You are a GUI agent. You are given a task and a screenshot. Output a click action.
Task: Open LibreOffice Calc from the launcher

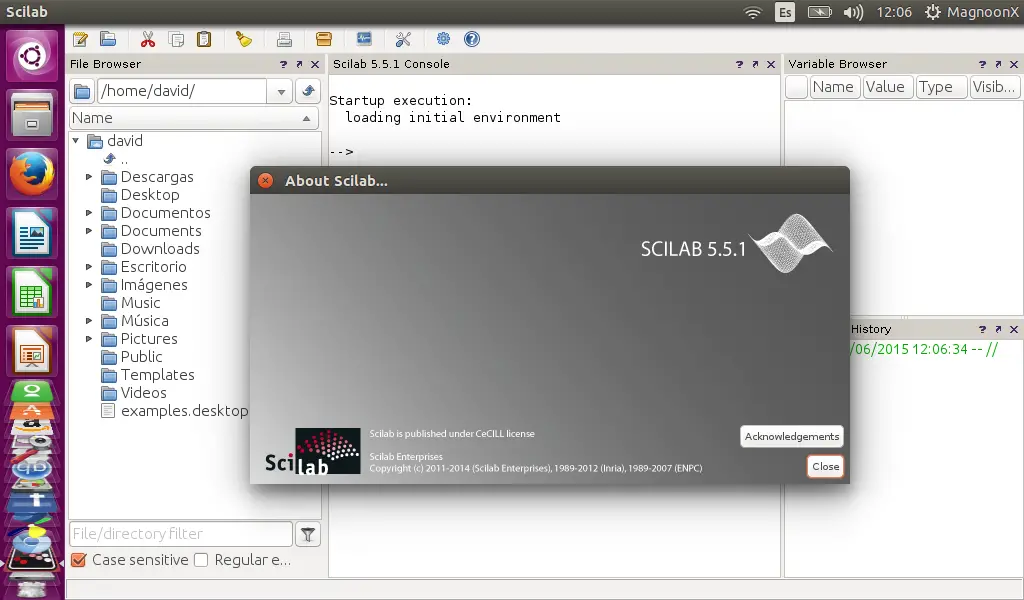[x=32, y=291]
